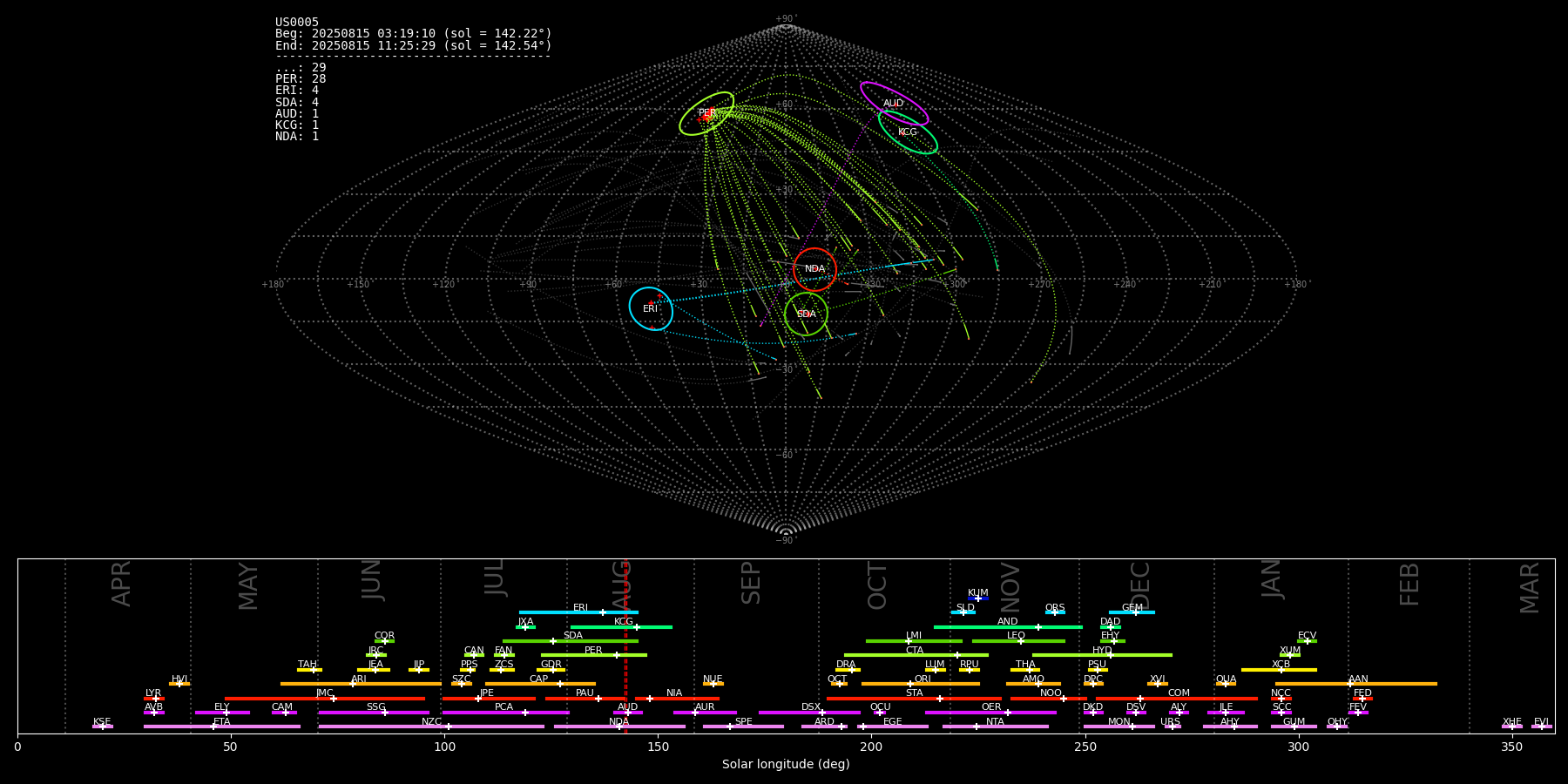
Task: Select the SPE shower bar in the timeline
Action: (743, 727)
